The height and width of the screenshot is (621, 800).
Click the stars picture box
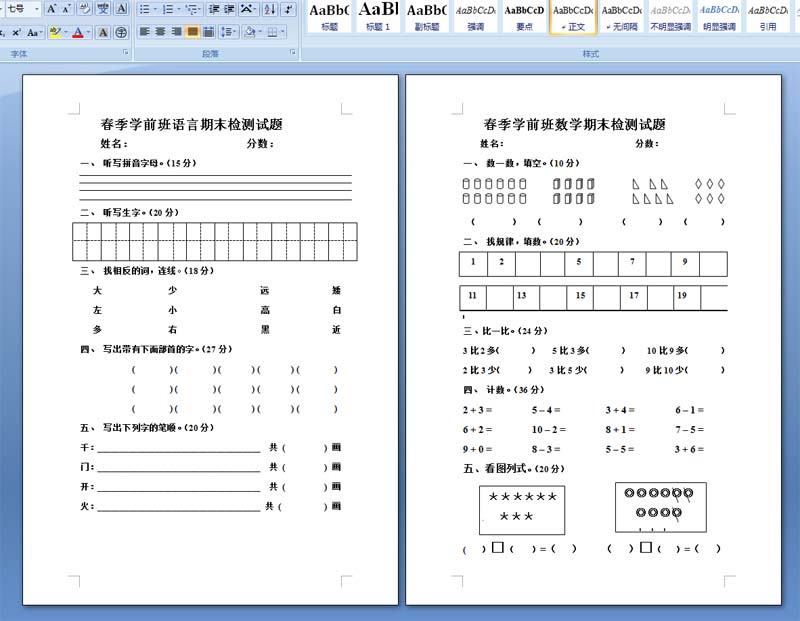tap(522, 510)
